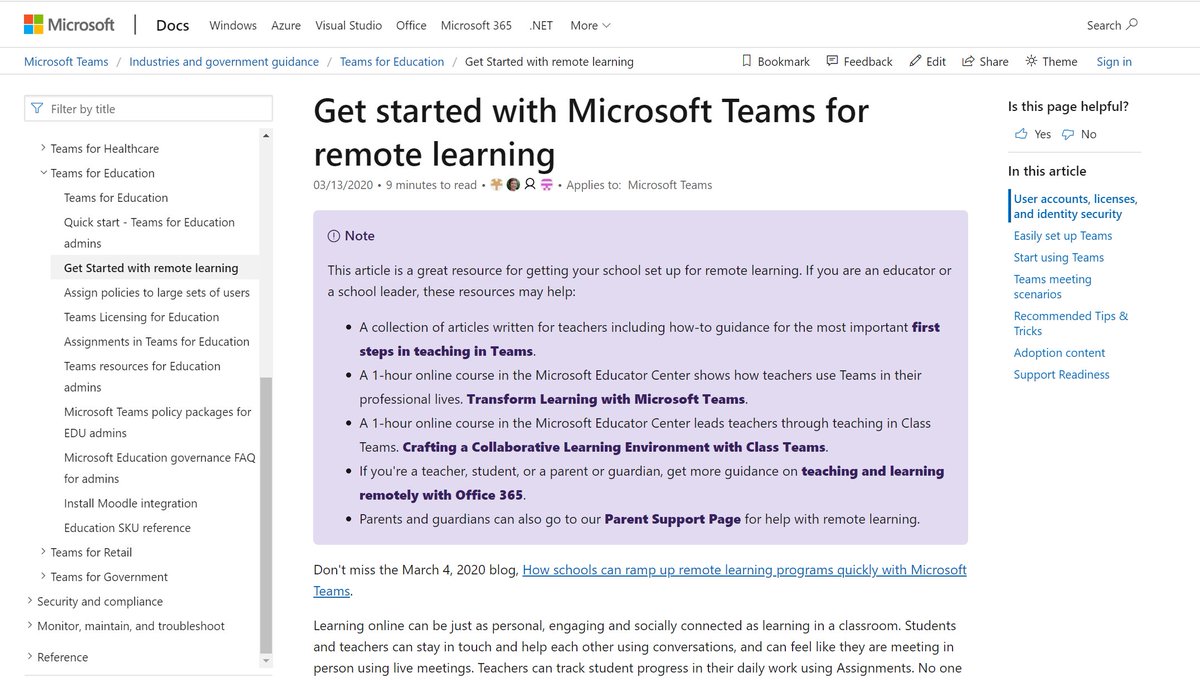Viewport: 1200px width, 682px height.
Task: Open Parent Support Page link
Action: pos(673,519)
